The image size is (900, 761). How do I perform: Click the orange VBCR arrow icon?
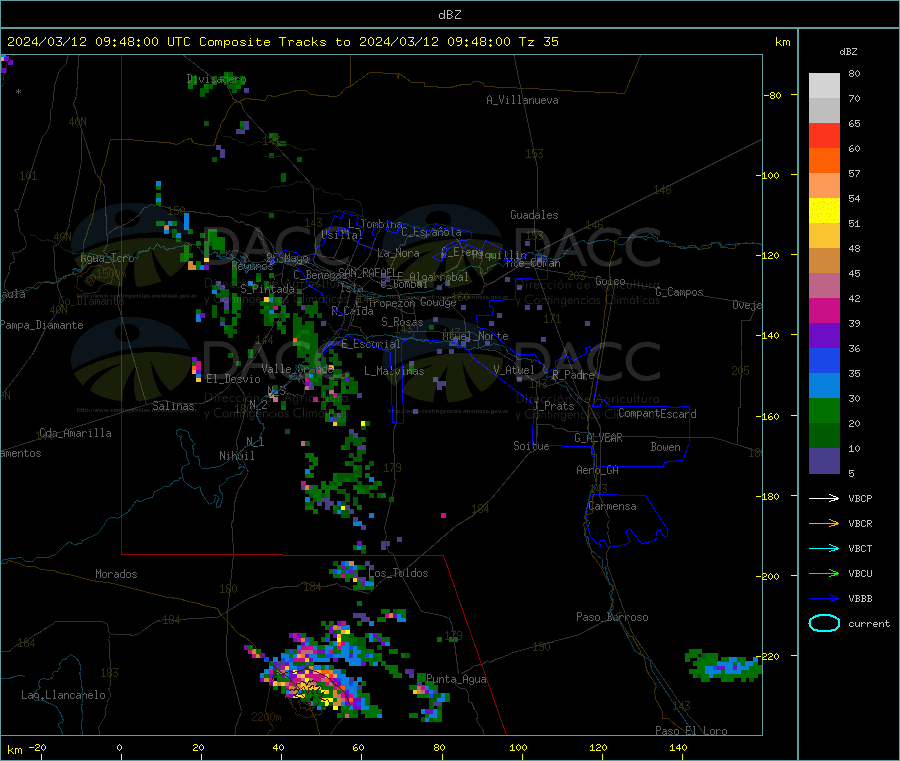(x=824, y=523)
